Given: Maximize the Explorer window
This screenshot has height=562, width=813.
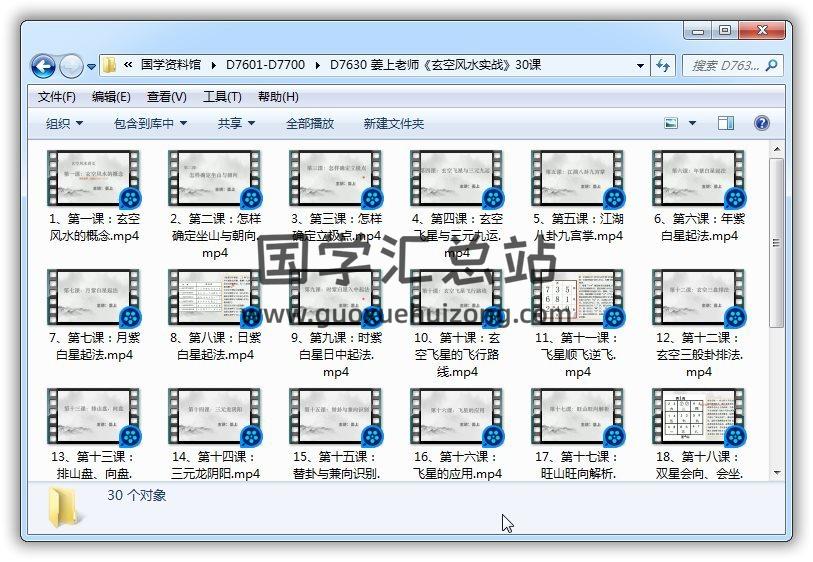Looking at the screenshot, I should pyautogui.click(x=725, y=31).
